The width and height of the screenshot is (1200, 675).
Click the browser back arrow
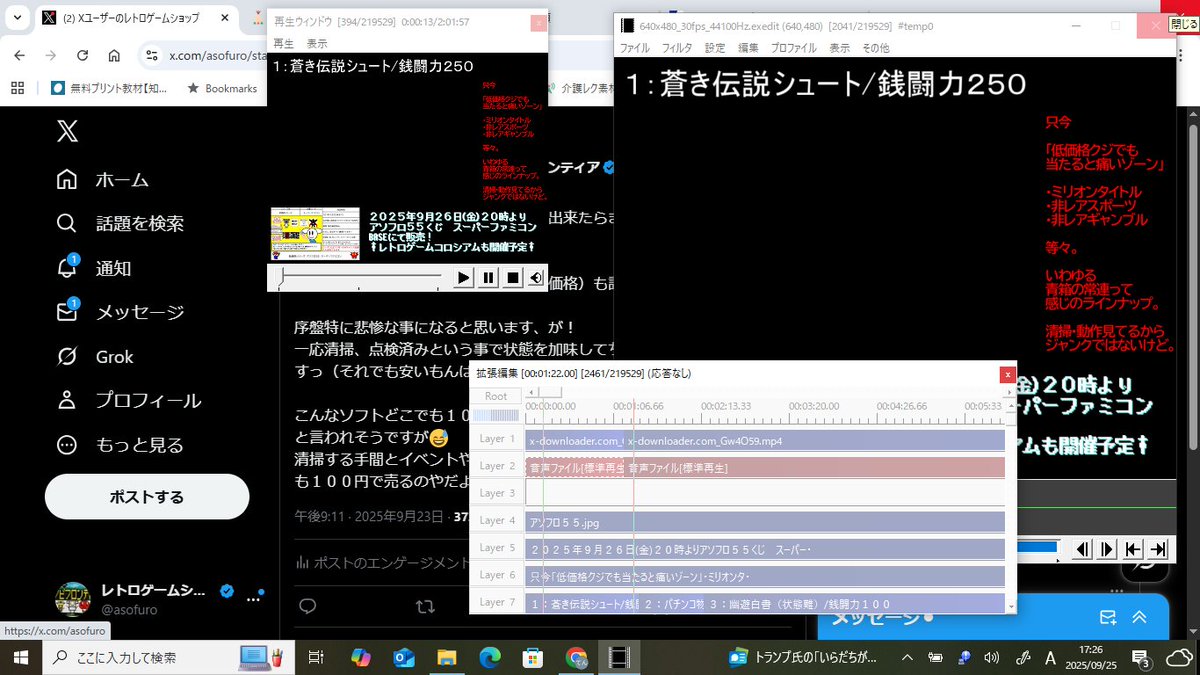click(22, 56)
